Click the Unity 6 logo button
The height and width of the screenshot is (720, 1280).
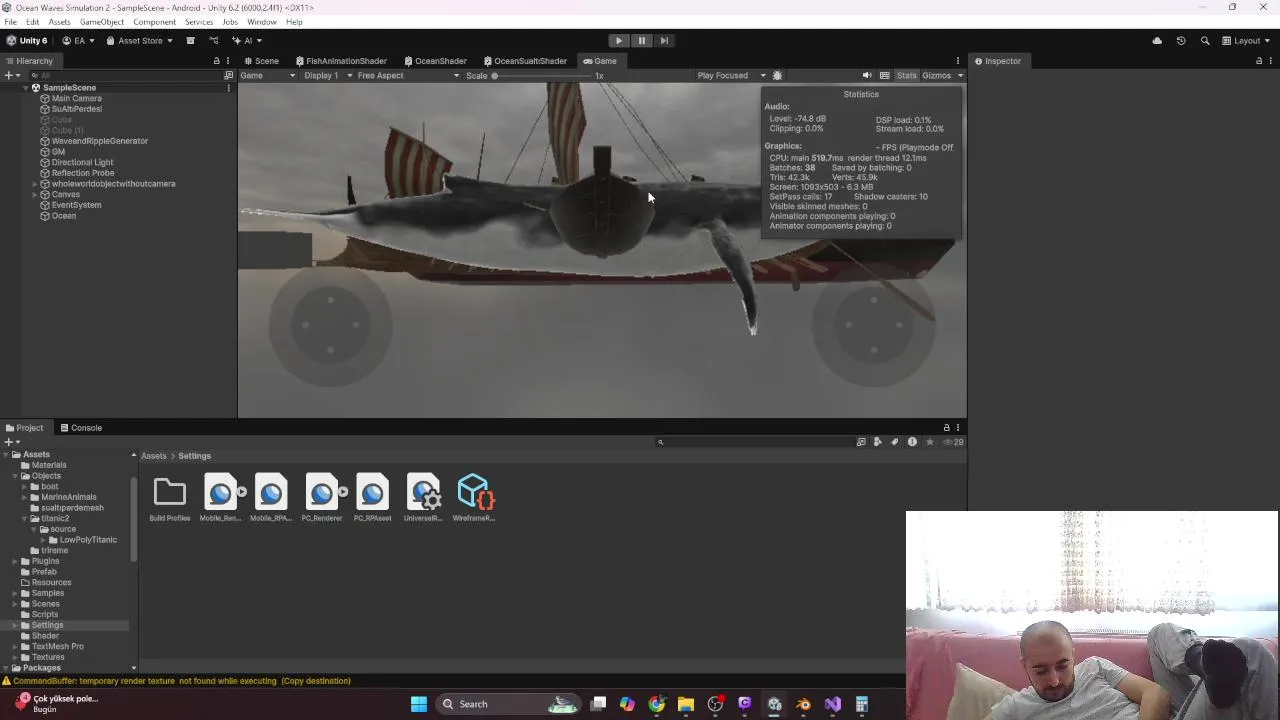point(27,41)
